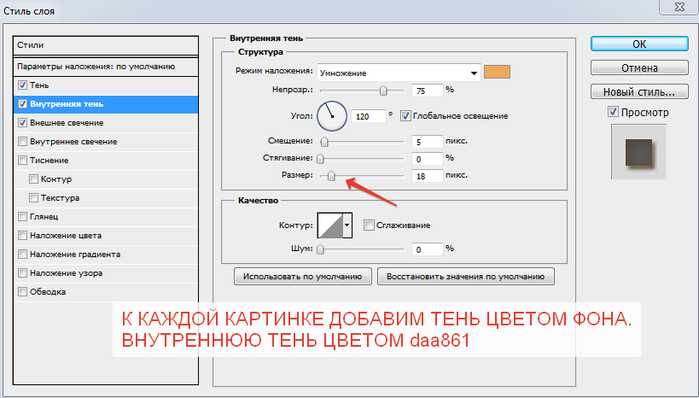This screenshot has width=699, height=398.
Task: Uncheck the Внутренняя тень checkbox
Action: [x=22, y=104]
